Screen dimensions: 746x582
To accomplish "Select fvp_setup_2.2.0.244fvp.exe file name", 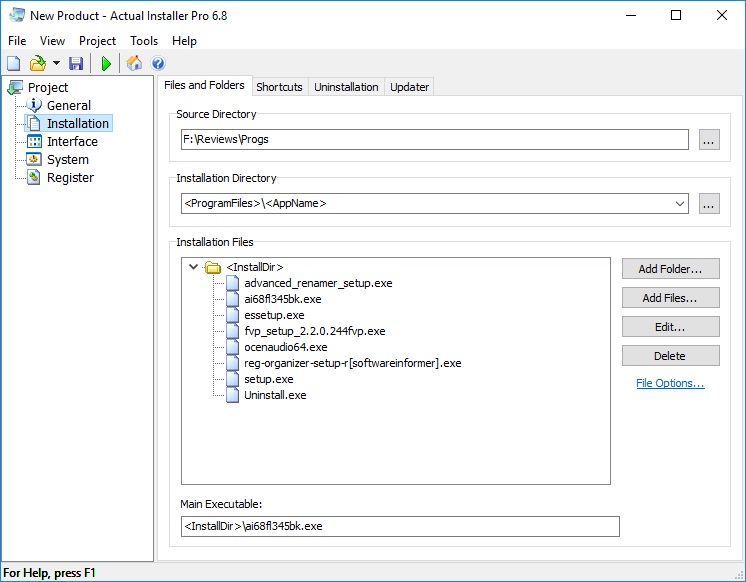I will pyautogui.click(x=314, y=331).
